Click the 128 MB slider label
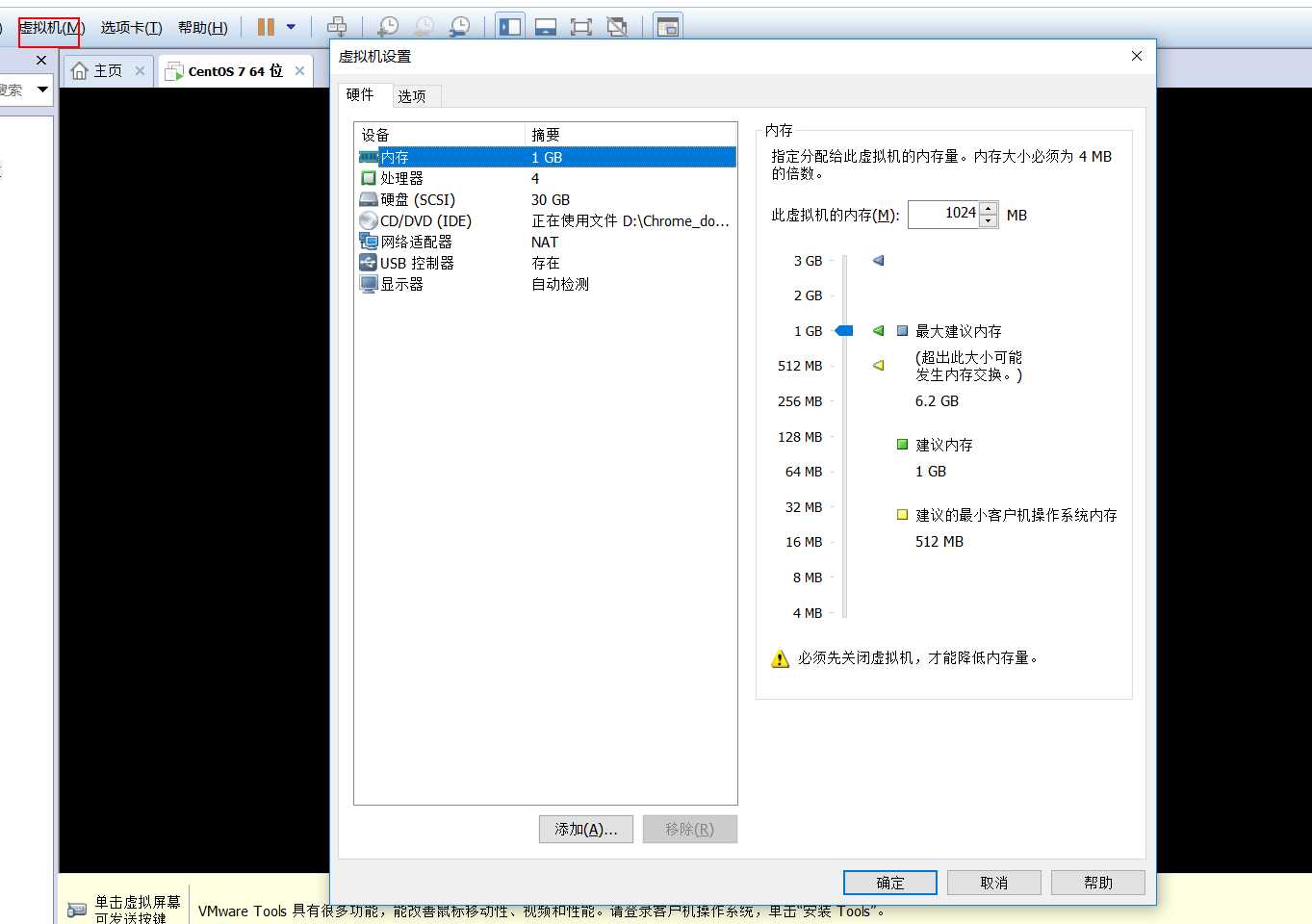The width and height of the screenshot is (1312, 924). (800, 437)
